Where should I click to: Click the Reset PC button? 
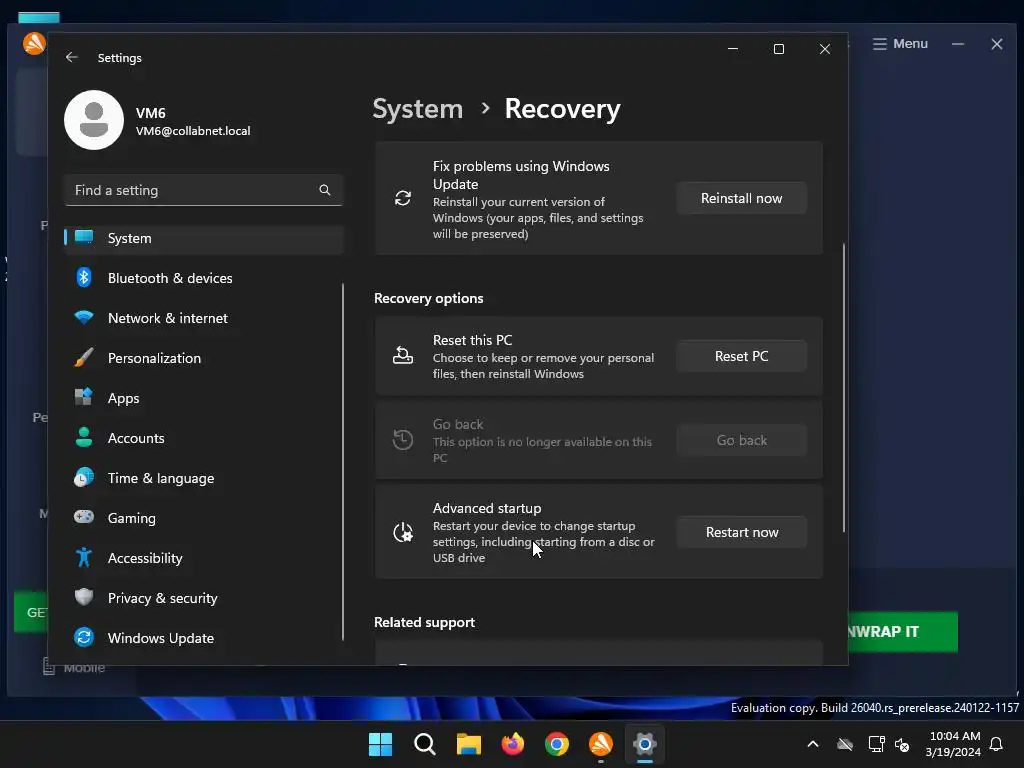(741, 356)
